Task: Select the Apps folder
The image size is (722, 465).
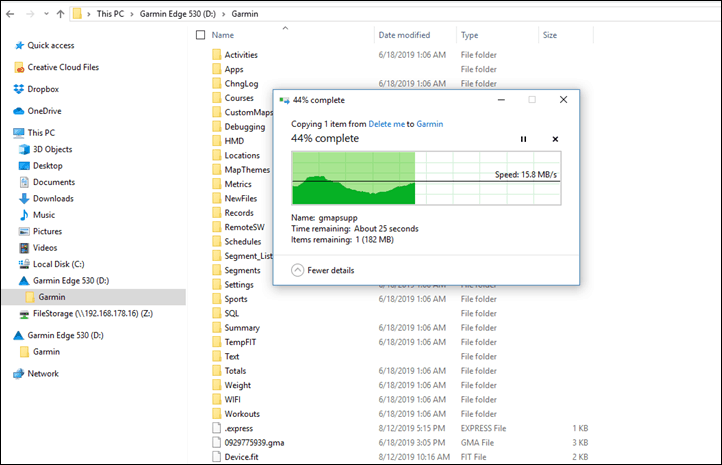Action: pos(233,69)
